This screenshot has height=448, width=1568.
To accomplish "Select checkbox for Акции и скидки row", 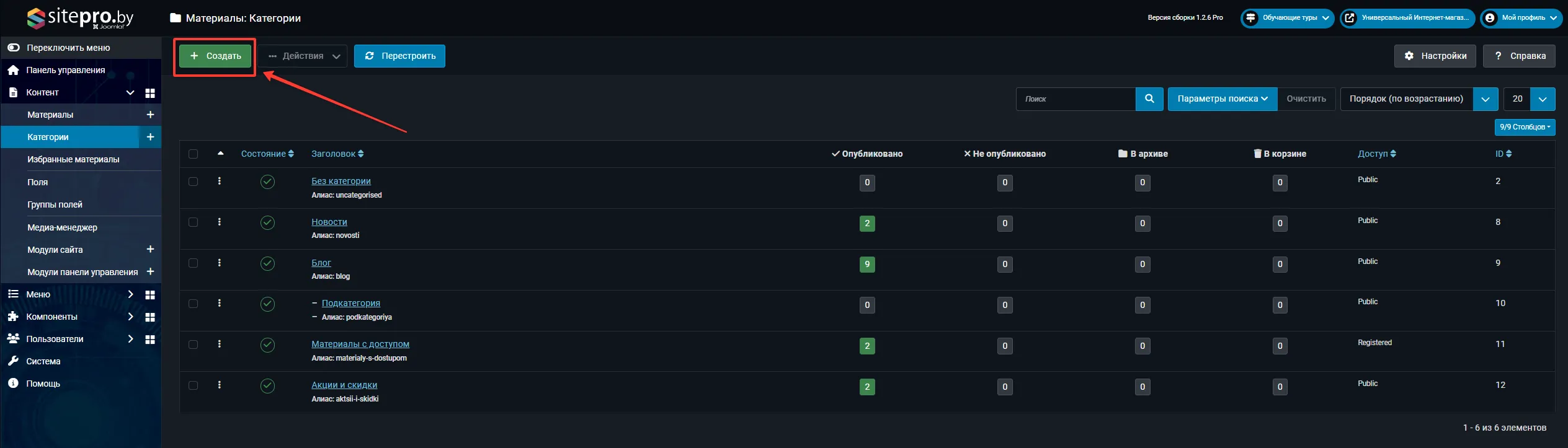I will pos(194,385).
